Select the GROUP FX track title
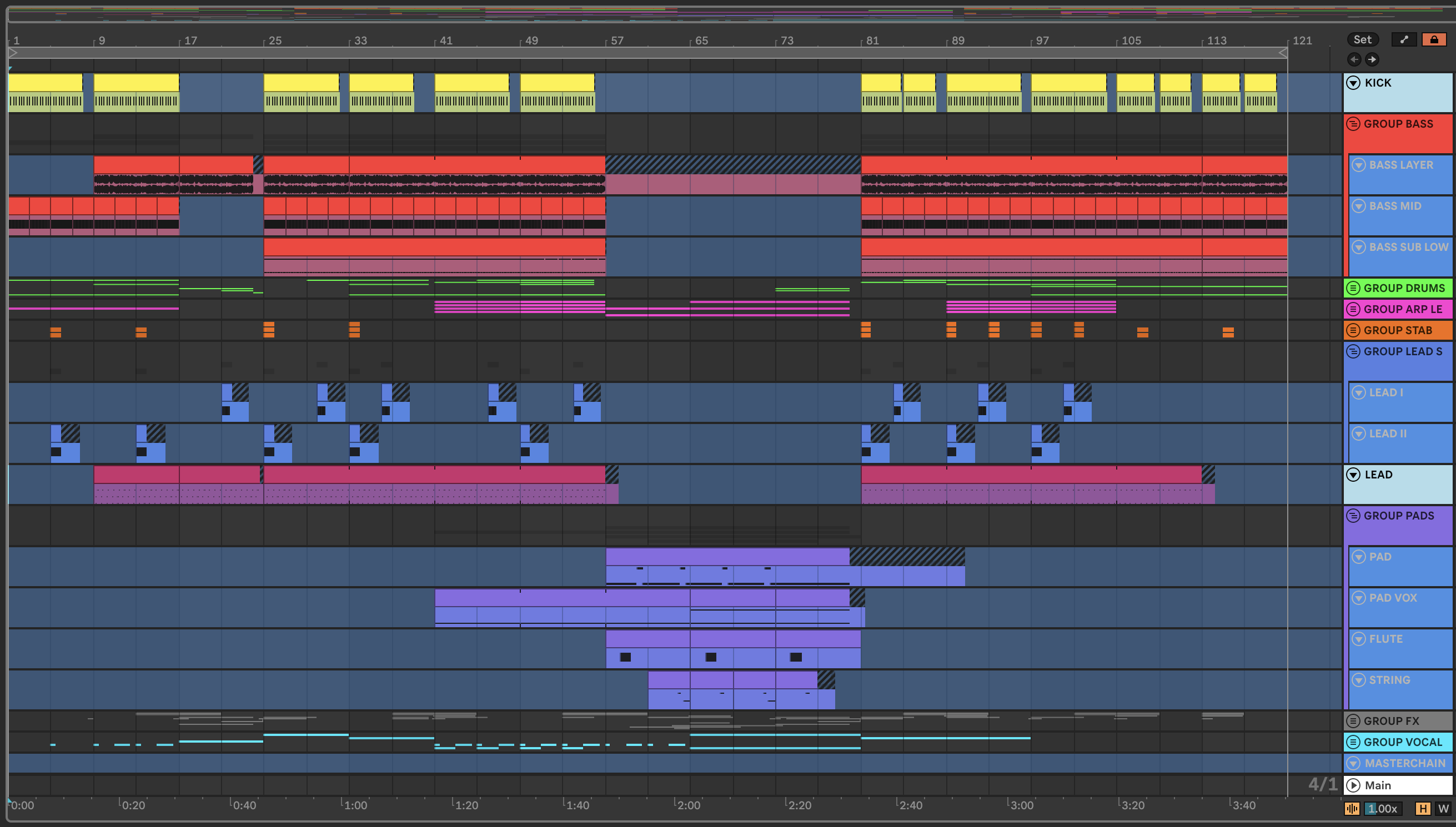 1391,721
